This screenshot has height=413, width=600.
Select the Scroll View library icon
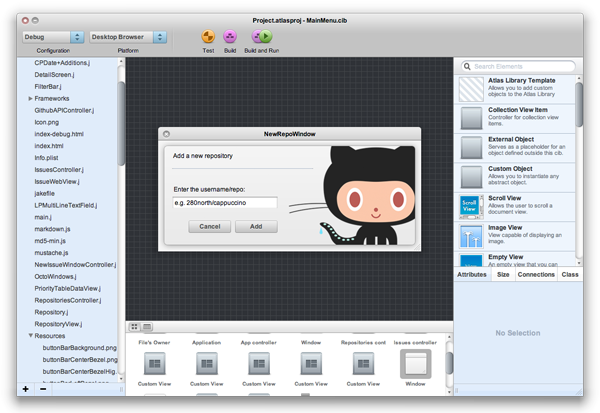pyautogui.click(x=470, y=207)
